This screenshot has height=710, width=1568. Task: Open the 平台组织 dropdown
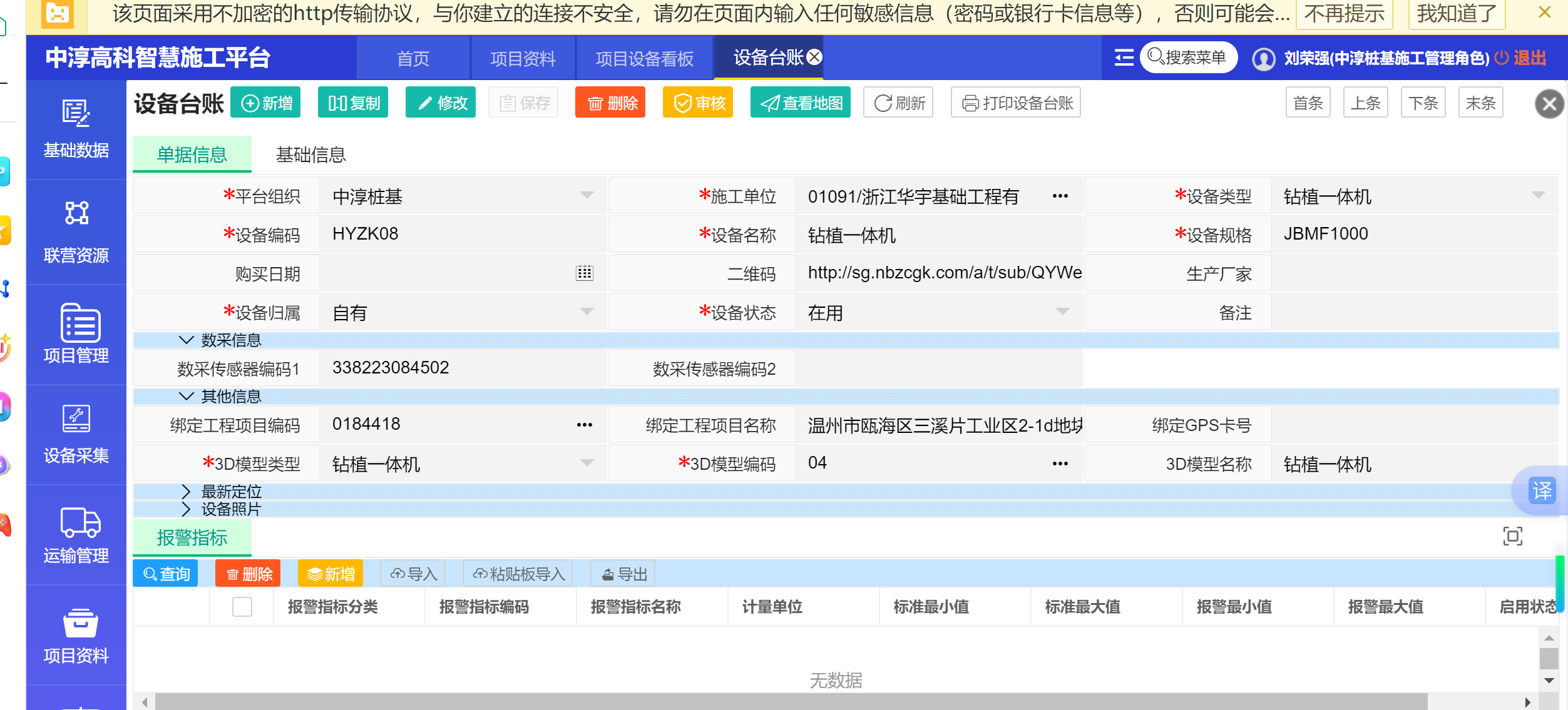pos(587,196)
